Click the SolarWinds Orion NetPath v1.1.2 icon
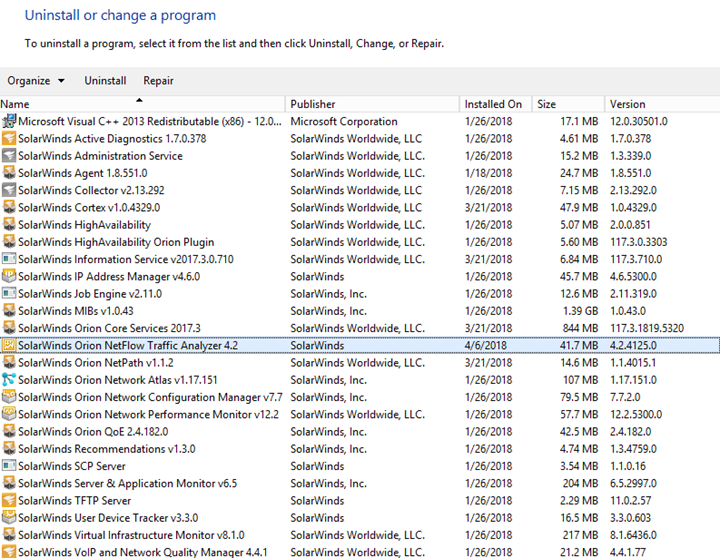Image resolution: width=720 pixels, height=558 pixels. [9, 362]
